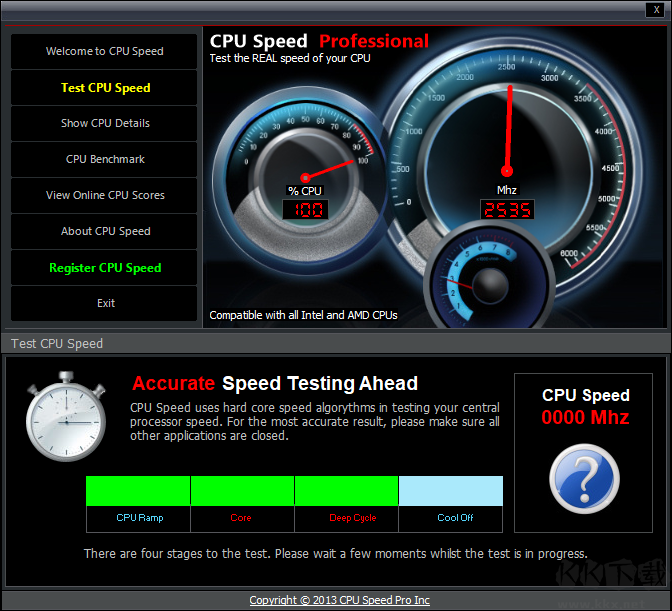672x611 pixels.
Task: Click the Accurate Speed Testing Ahead heading
Action: pos(275,383)
